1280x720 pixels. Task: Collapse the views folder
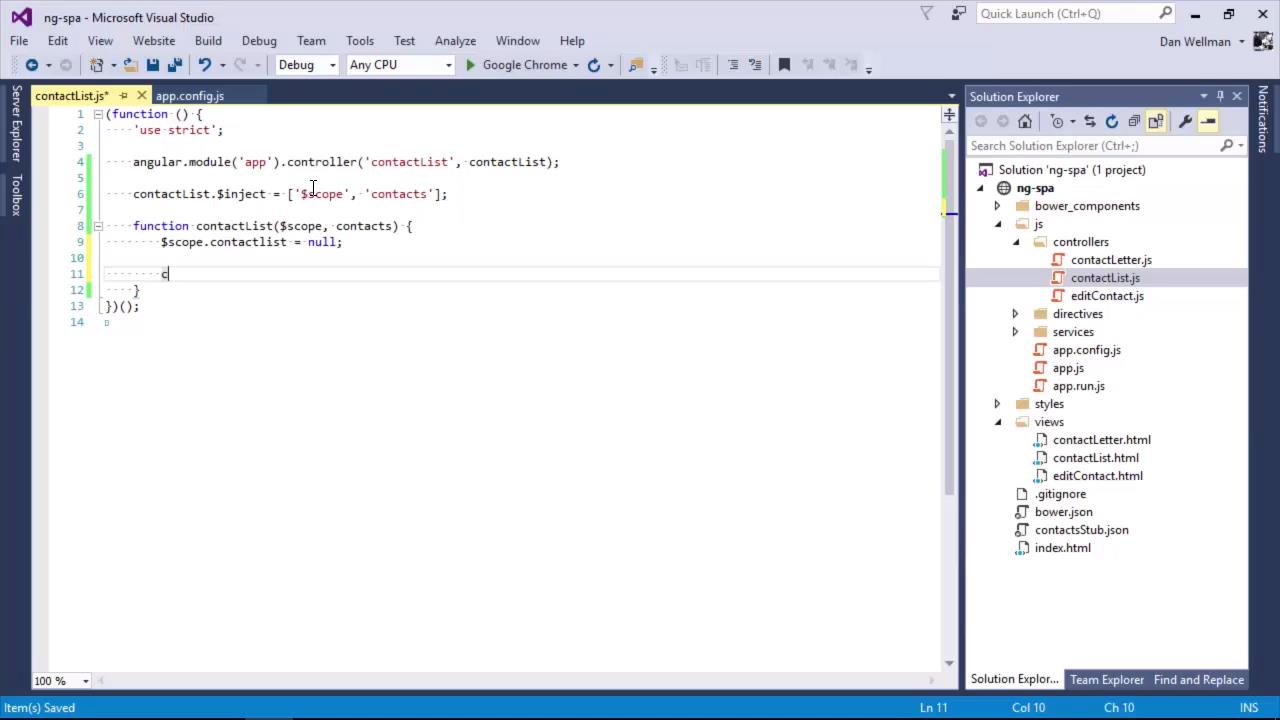coord(997,422)
